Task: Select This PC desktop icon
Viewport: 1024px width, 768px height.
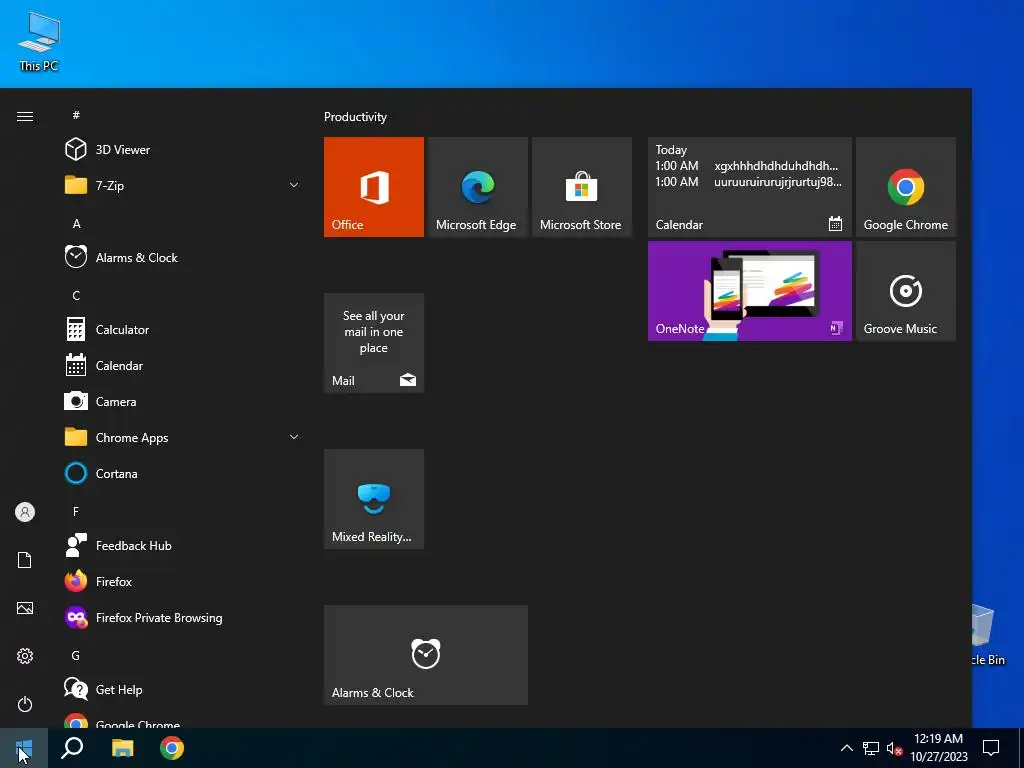Action: 39,42
